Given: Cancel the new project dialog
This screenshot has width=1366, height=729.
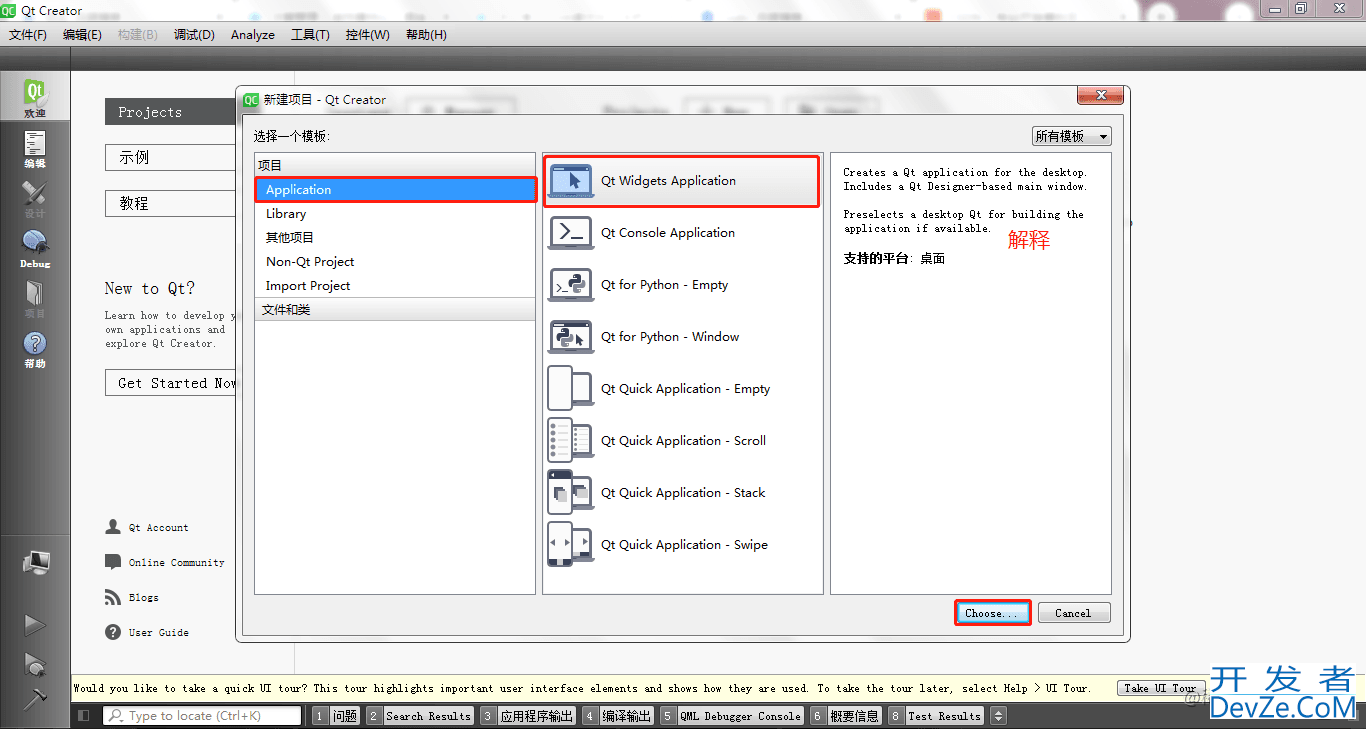Looking at the screenshot, I should [x=1074, y=613].
